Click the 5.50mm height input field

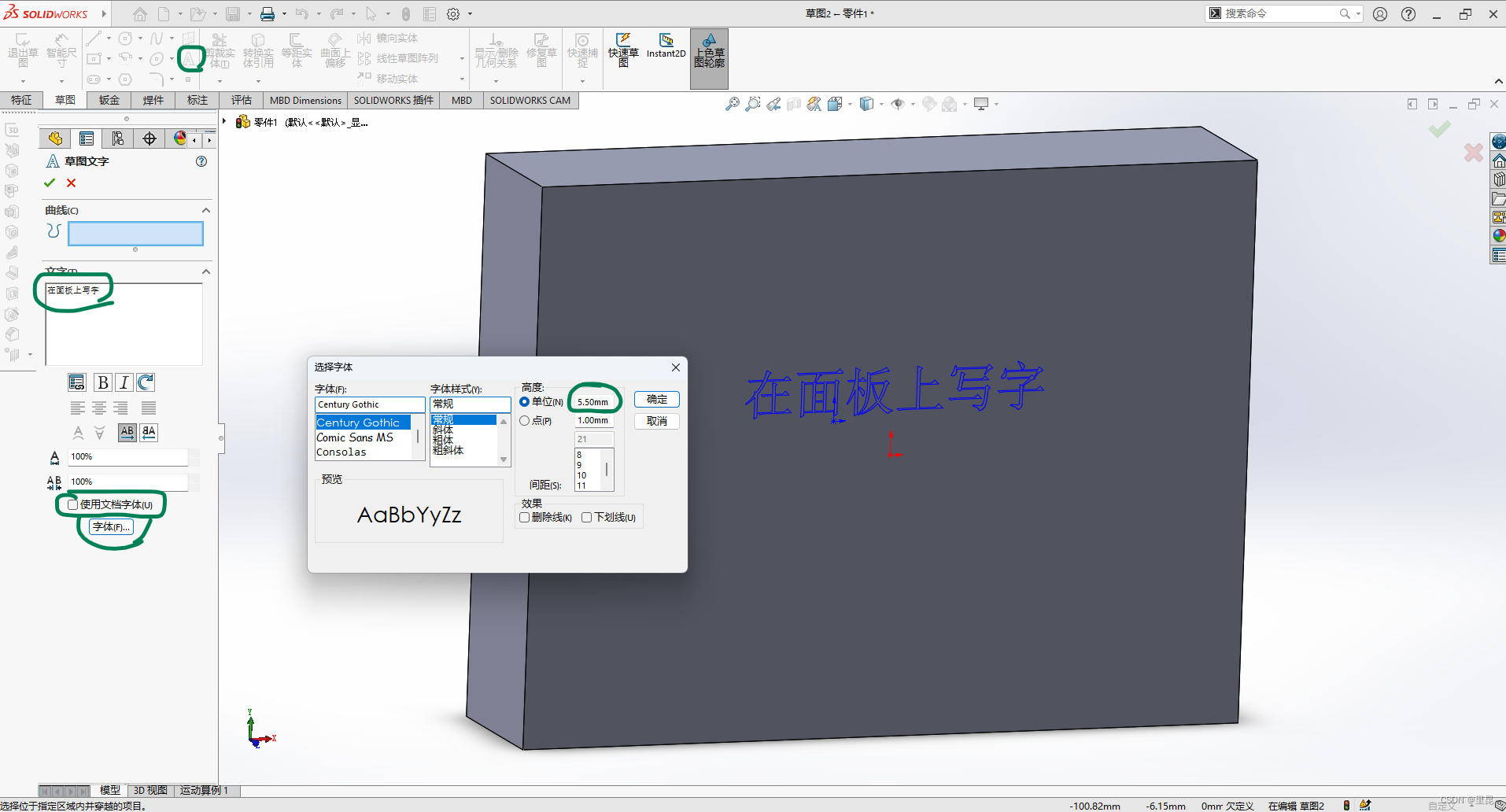594,402
